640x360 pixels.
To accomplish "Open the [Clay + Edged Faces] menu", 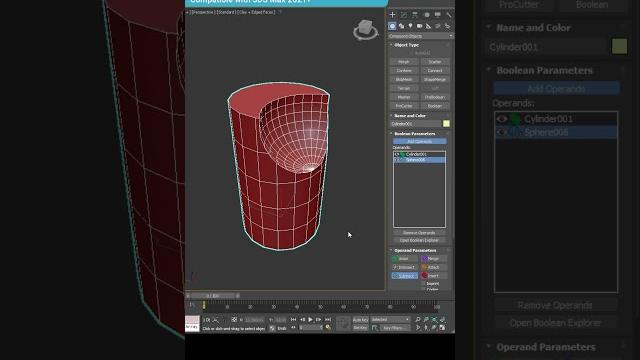I will (x=257, y=12).
